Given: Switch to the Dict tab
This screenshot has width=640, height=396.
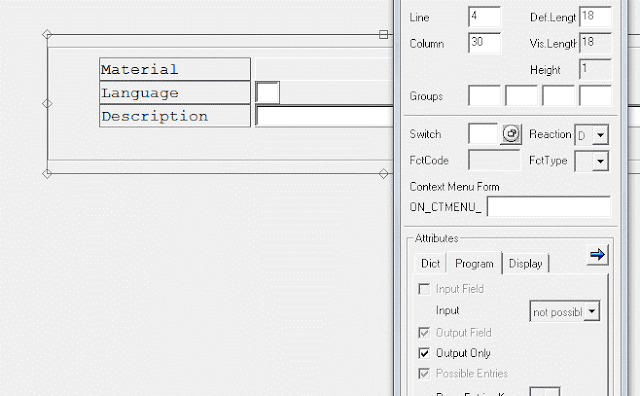Looking at the screenshot, I should point(431,264).
